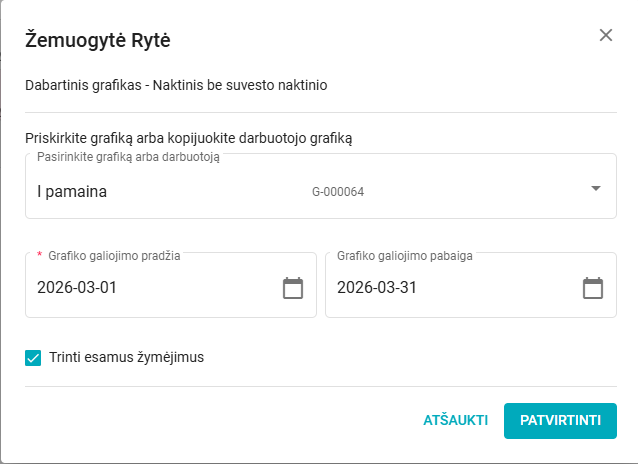
Task: Click the G-000064 schedule code
Action: [337, 191]
